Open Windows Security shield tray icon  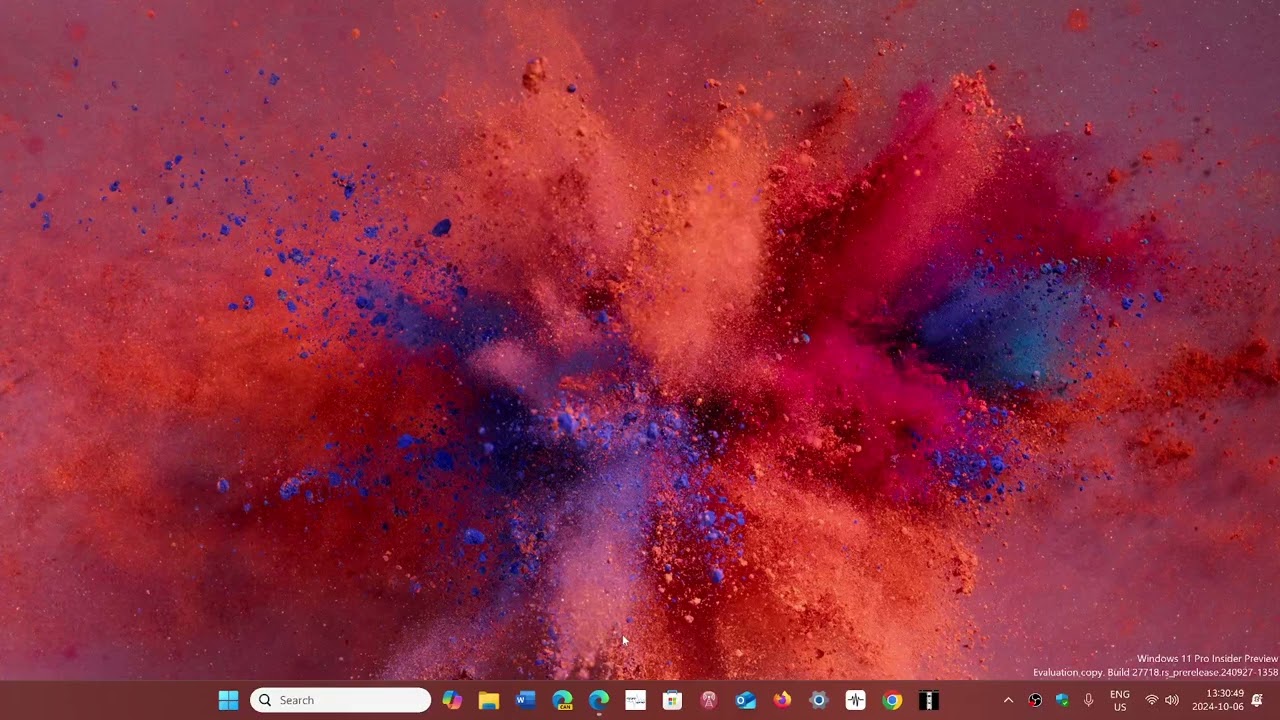click(x=1062, y=700)
